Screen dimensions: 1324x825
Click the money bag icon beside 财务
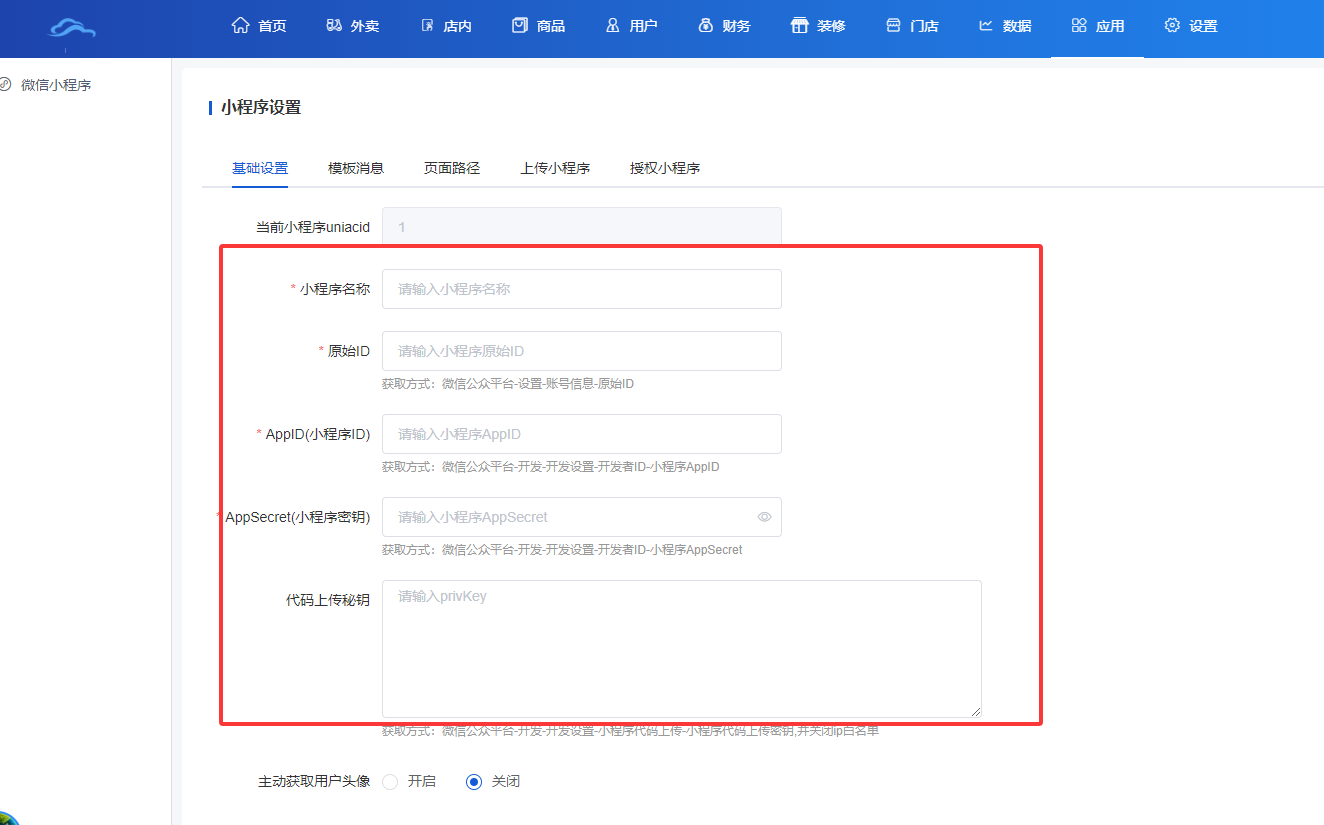(705, 25)
